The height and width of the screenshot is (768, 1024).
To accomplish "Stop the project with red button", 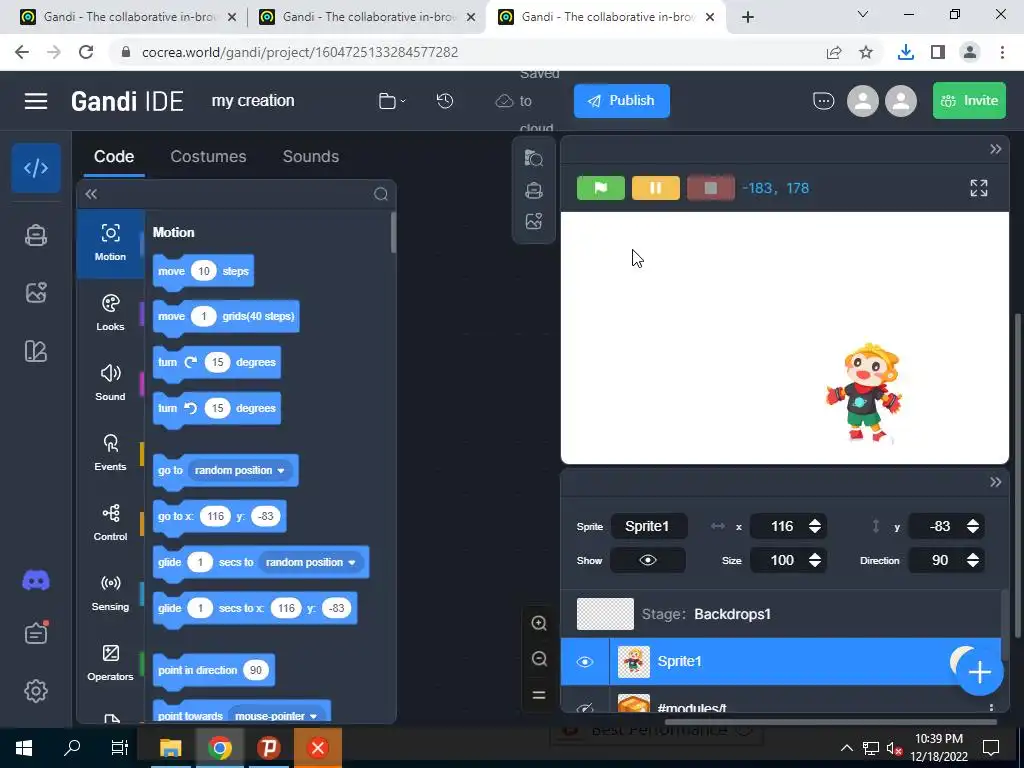I will 711,188.
